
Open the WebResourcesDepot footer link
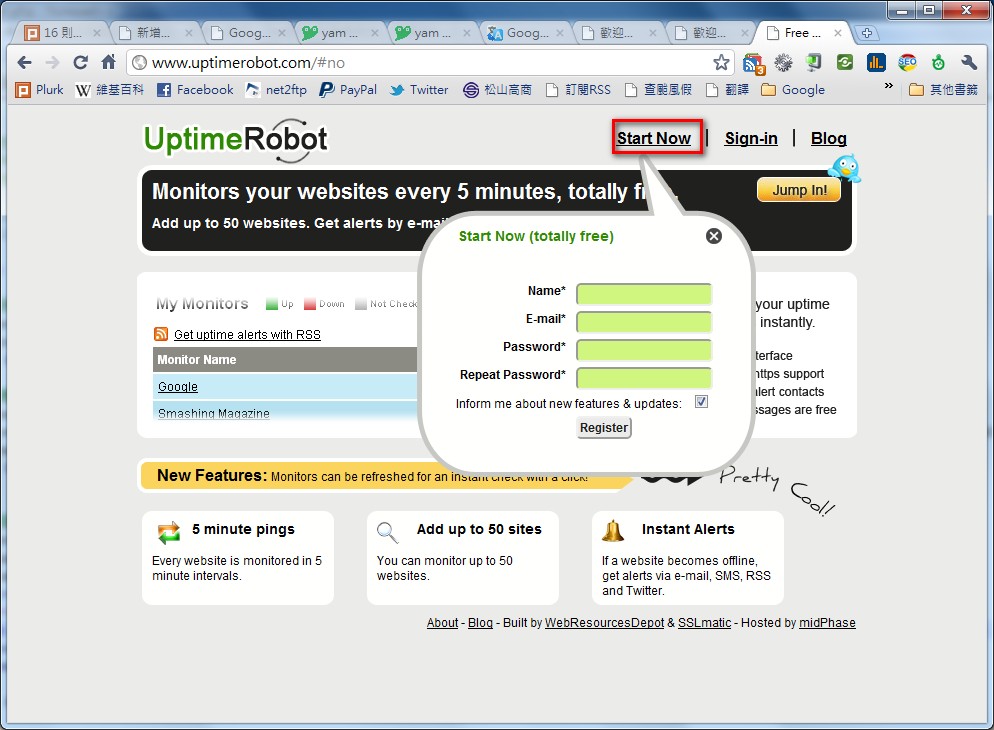point(604,623)
